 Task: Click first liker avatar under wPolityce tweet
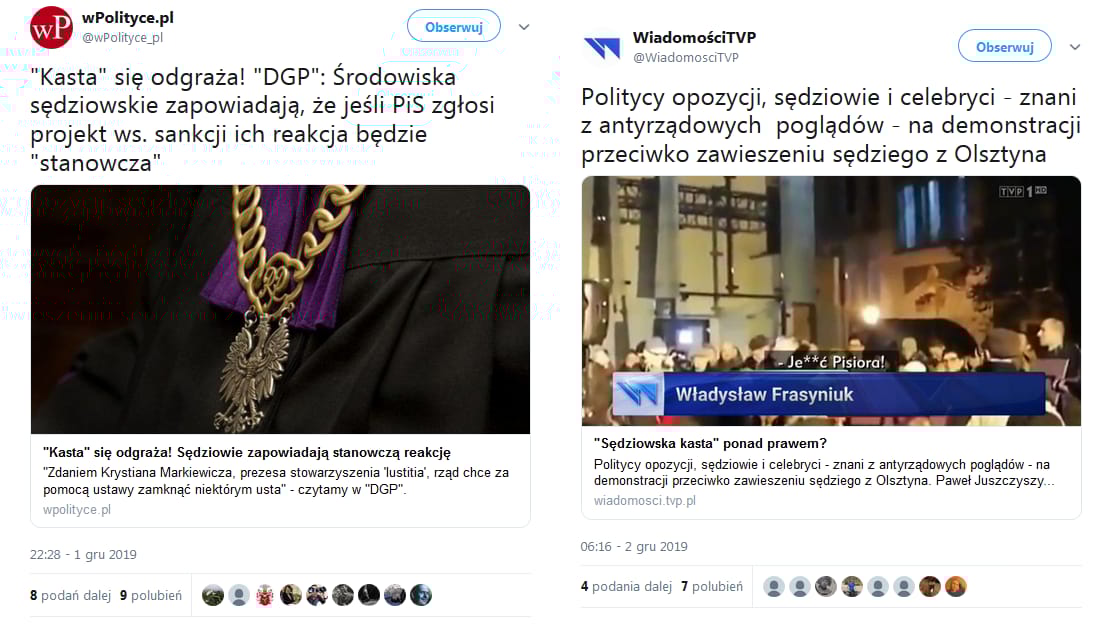213,595
